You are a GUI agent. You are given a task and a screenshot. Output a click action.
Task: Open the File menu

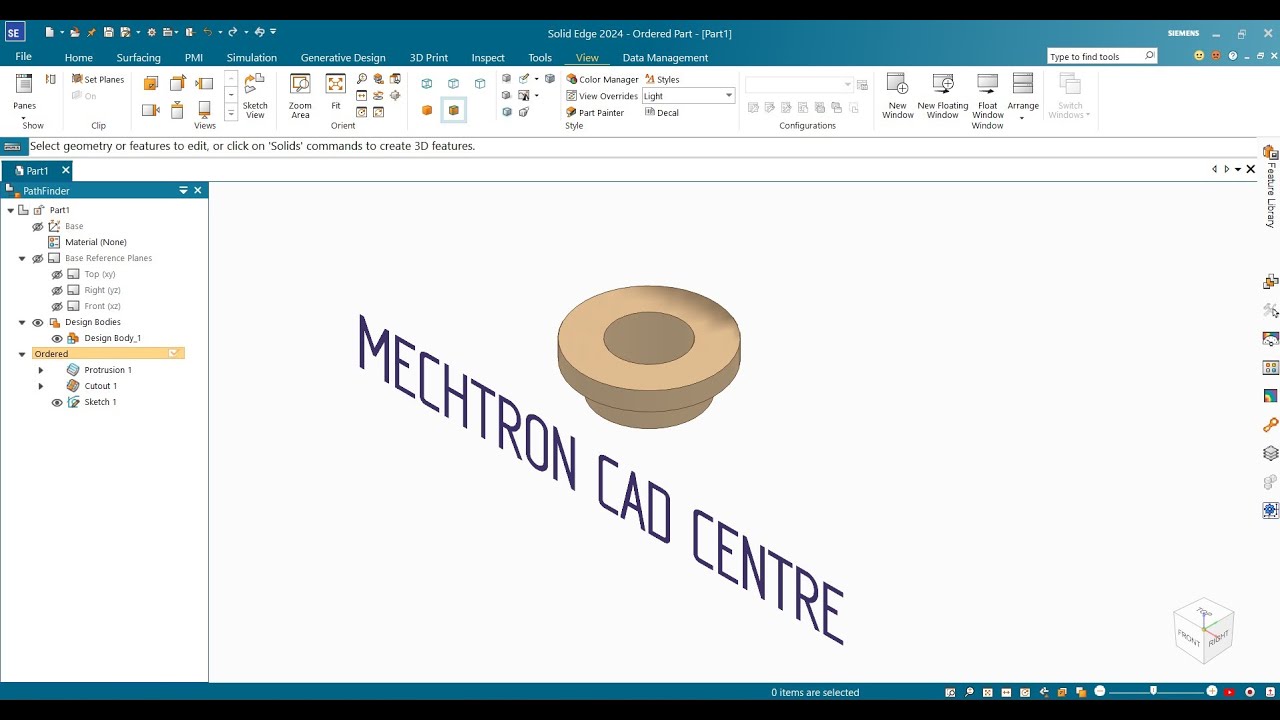click(24, 57)
